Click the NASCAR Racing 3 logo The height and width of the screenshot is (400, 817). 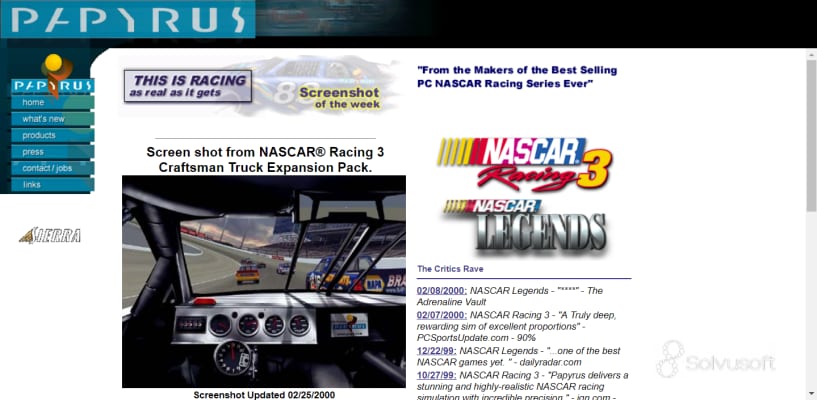(525, 163)
